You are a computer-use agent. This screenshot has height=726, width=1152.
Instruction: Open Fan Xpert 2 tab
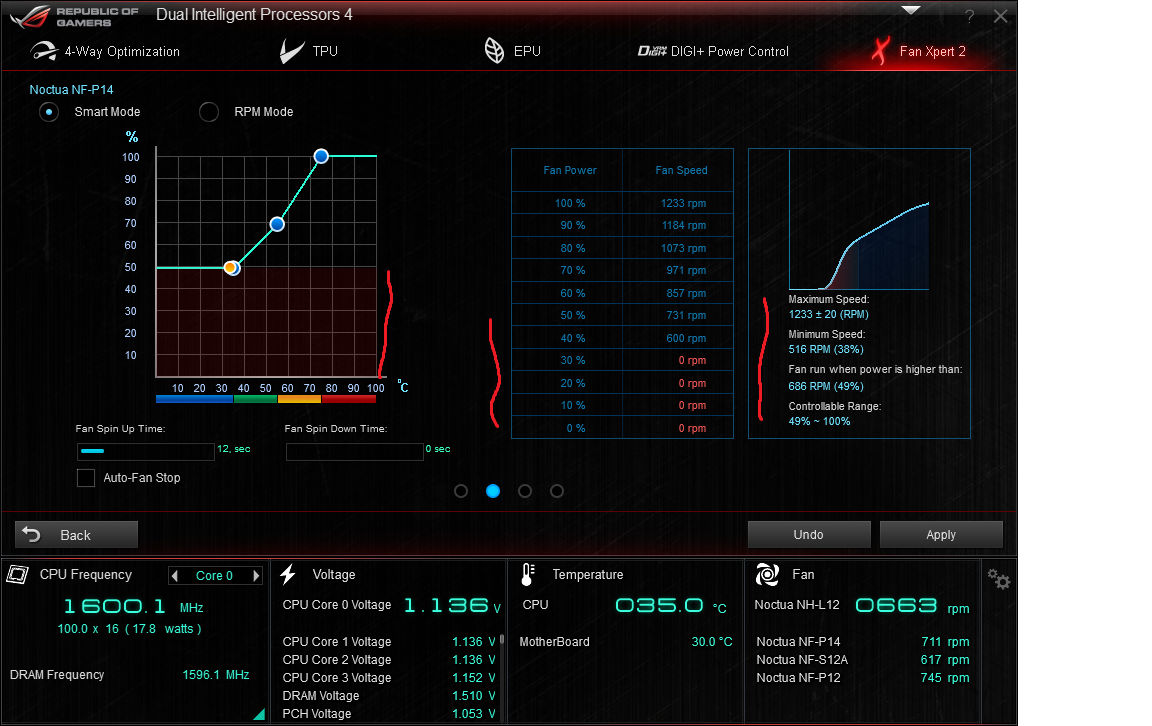(918, 51)
